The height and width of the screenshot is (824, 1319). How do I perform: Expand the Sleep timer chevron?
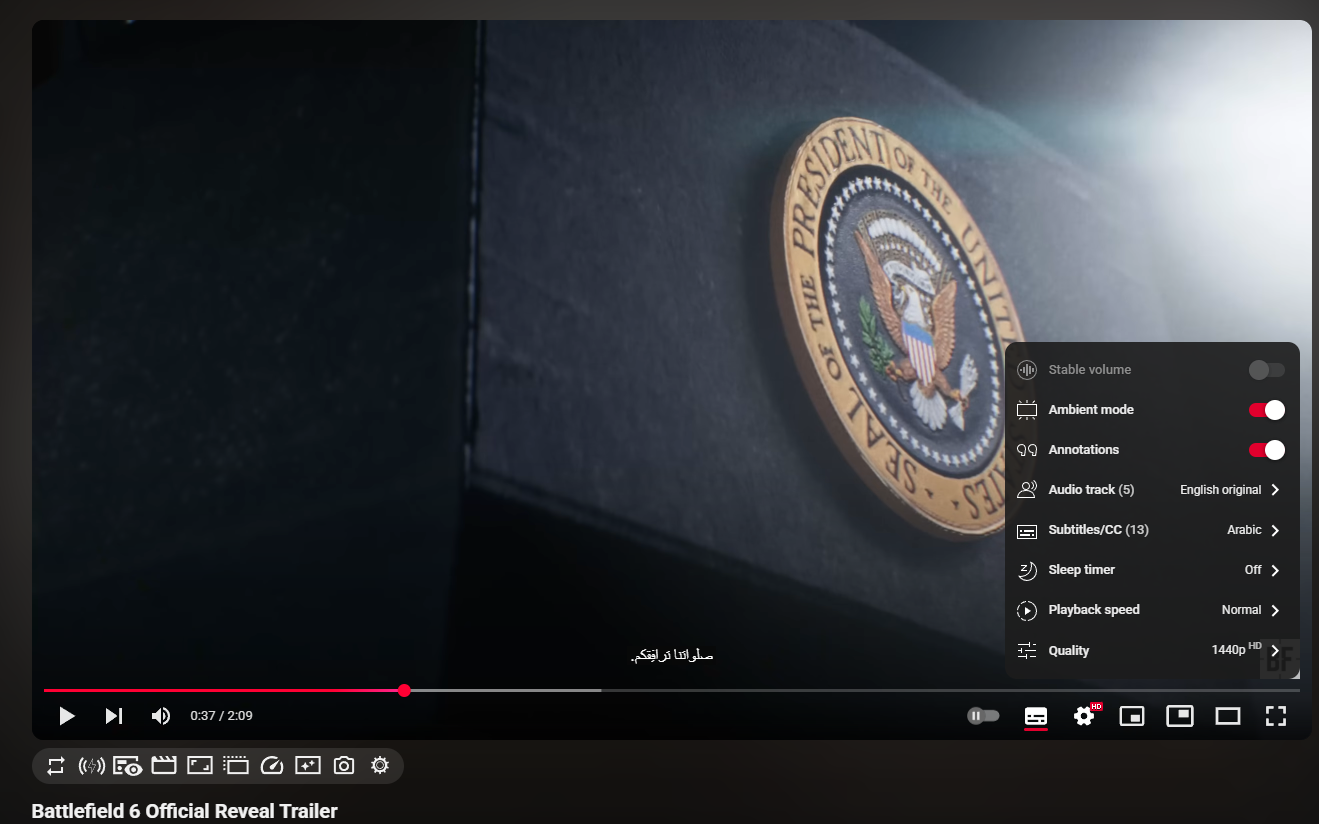pos(1276,570)
